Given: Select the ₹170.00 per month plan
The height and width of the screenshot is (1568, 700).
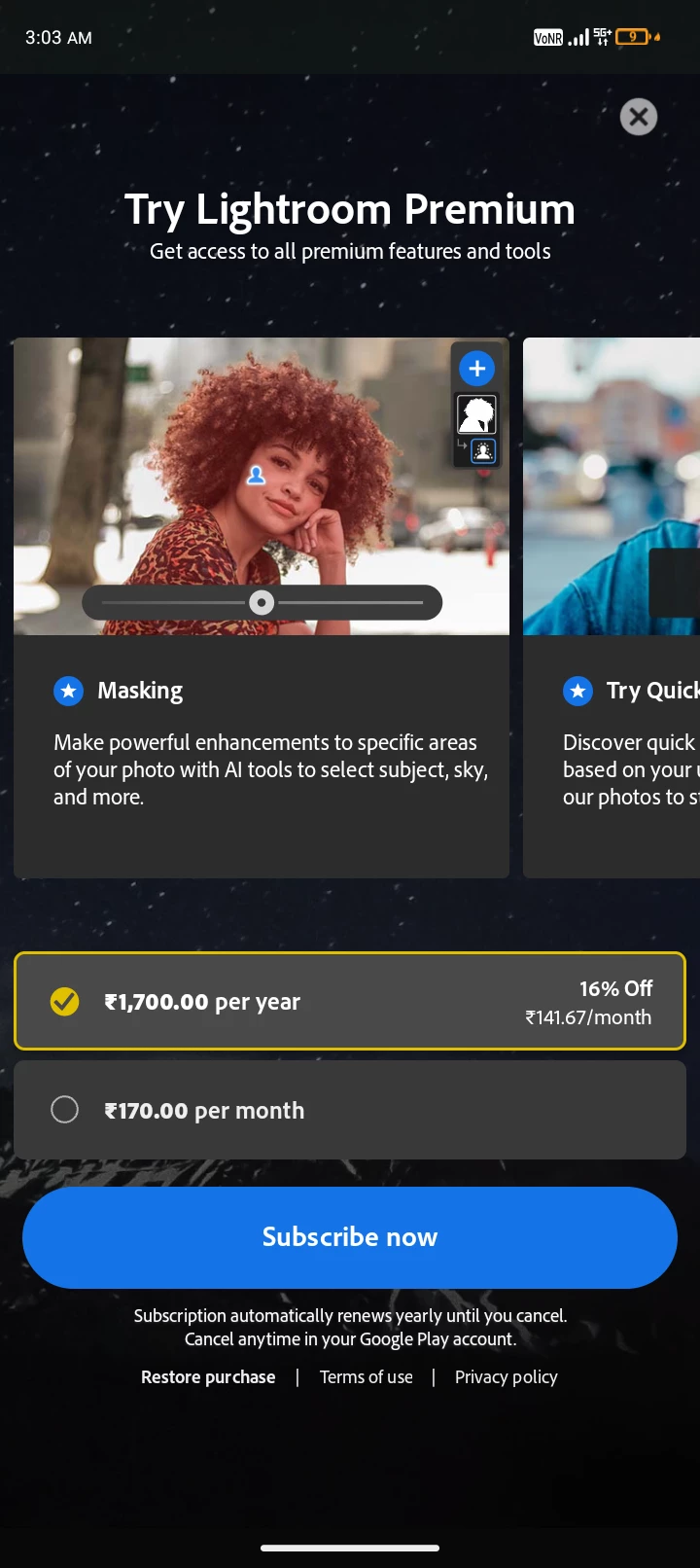Looking at the screenshot, I should click(350, 1110).
